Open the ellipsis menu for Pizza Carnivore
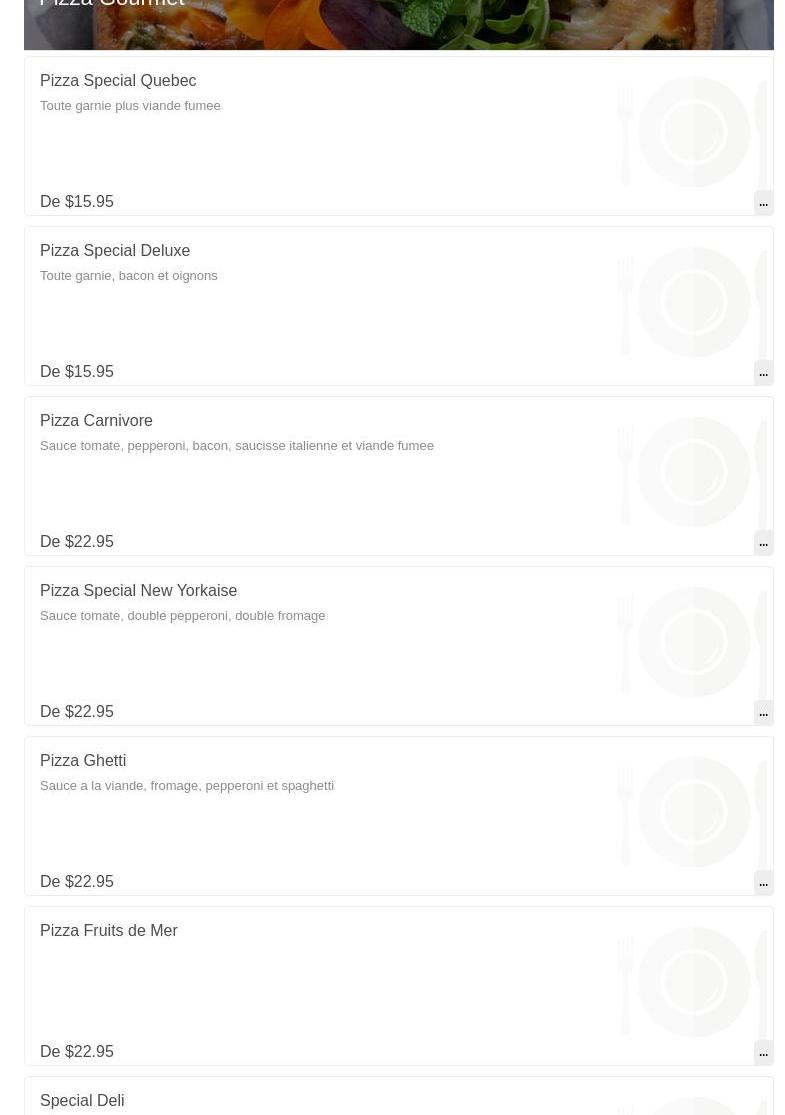Screen dimensions: 785x1115 [763, 543]
